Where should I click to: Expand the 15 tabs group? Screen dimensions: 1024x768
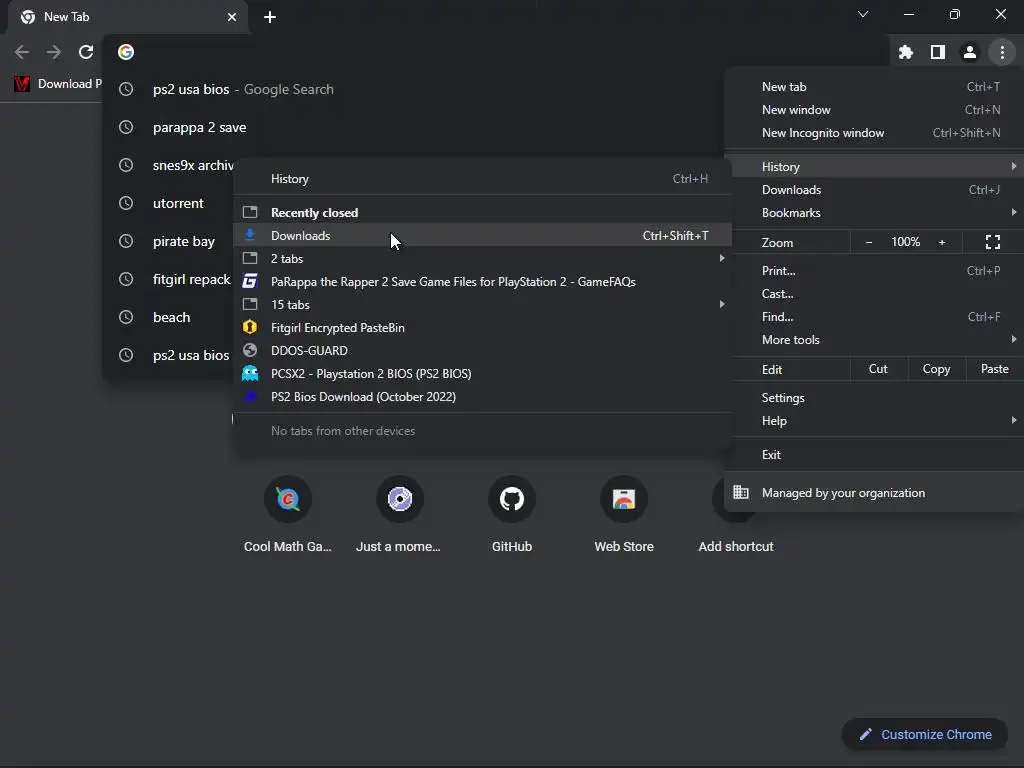pyautogui.click(x=482, y=304)
